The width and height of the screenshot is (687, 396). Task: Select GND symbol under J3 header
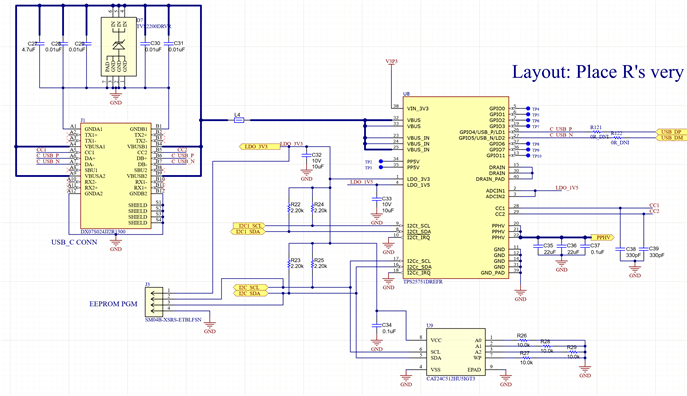[210, 326]
